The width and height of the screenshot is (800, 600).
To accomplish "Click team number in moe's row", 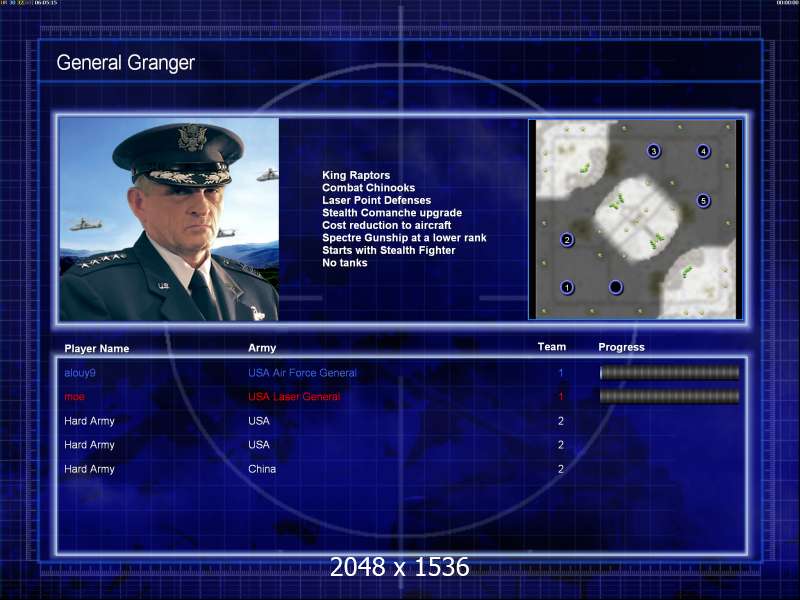I will [561, 396].
